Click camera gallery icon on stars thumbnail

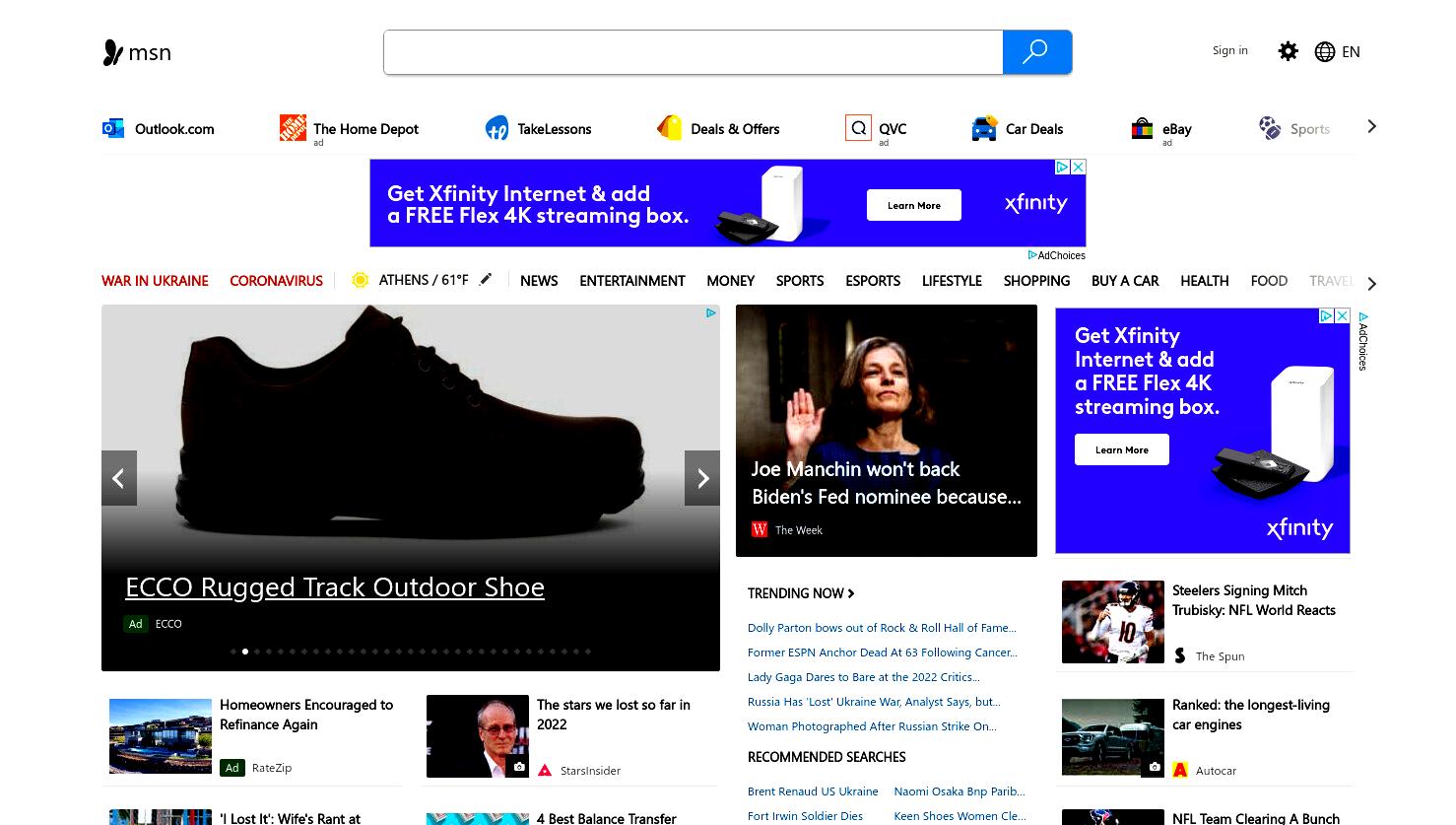click(519, 766)
